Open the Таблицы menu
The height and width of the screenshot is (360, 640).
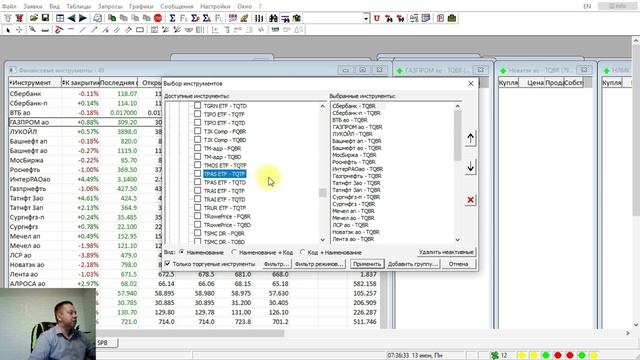tap(79, 6)
